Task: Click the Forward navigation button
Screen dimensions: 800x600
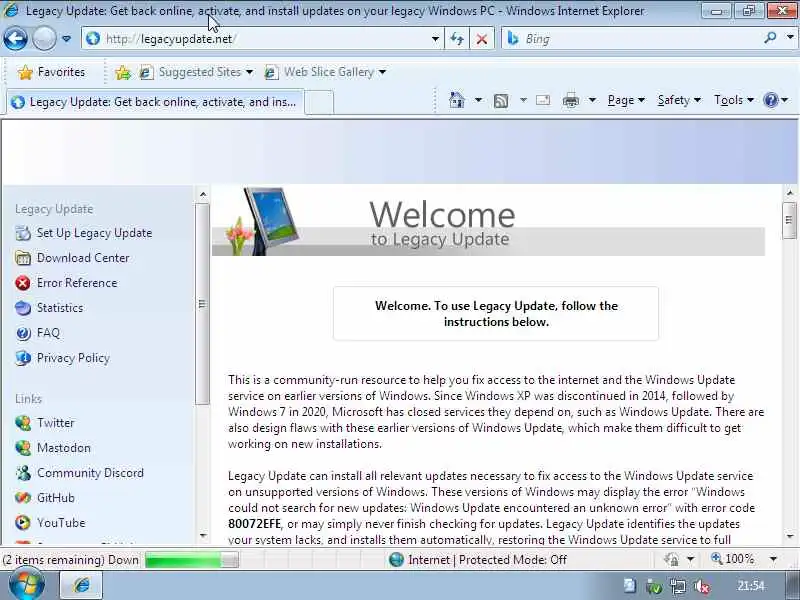Action: pyautogui.click(x=44, y=38)
